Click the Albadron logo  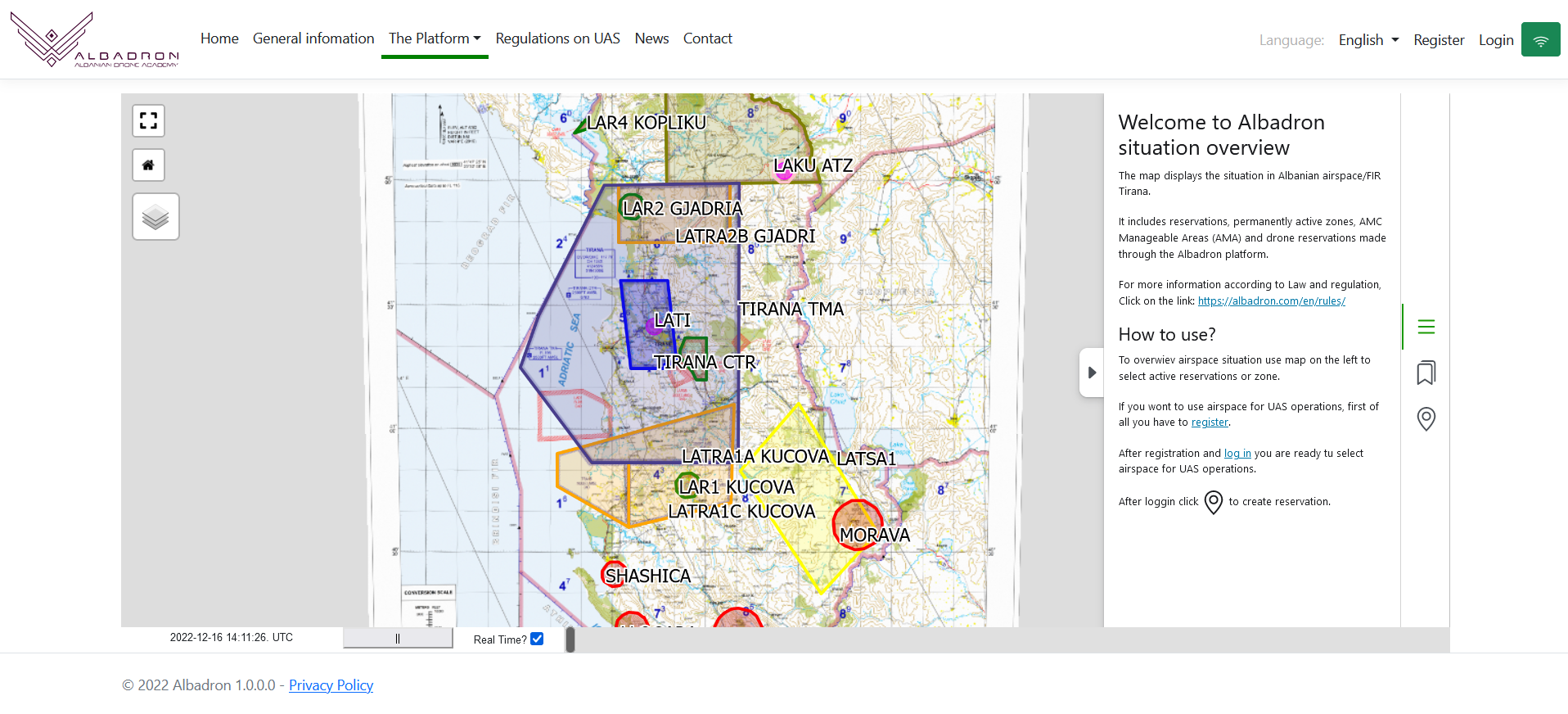click(x=94, y=39)
